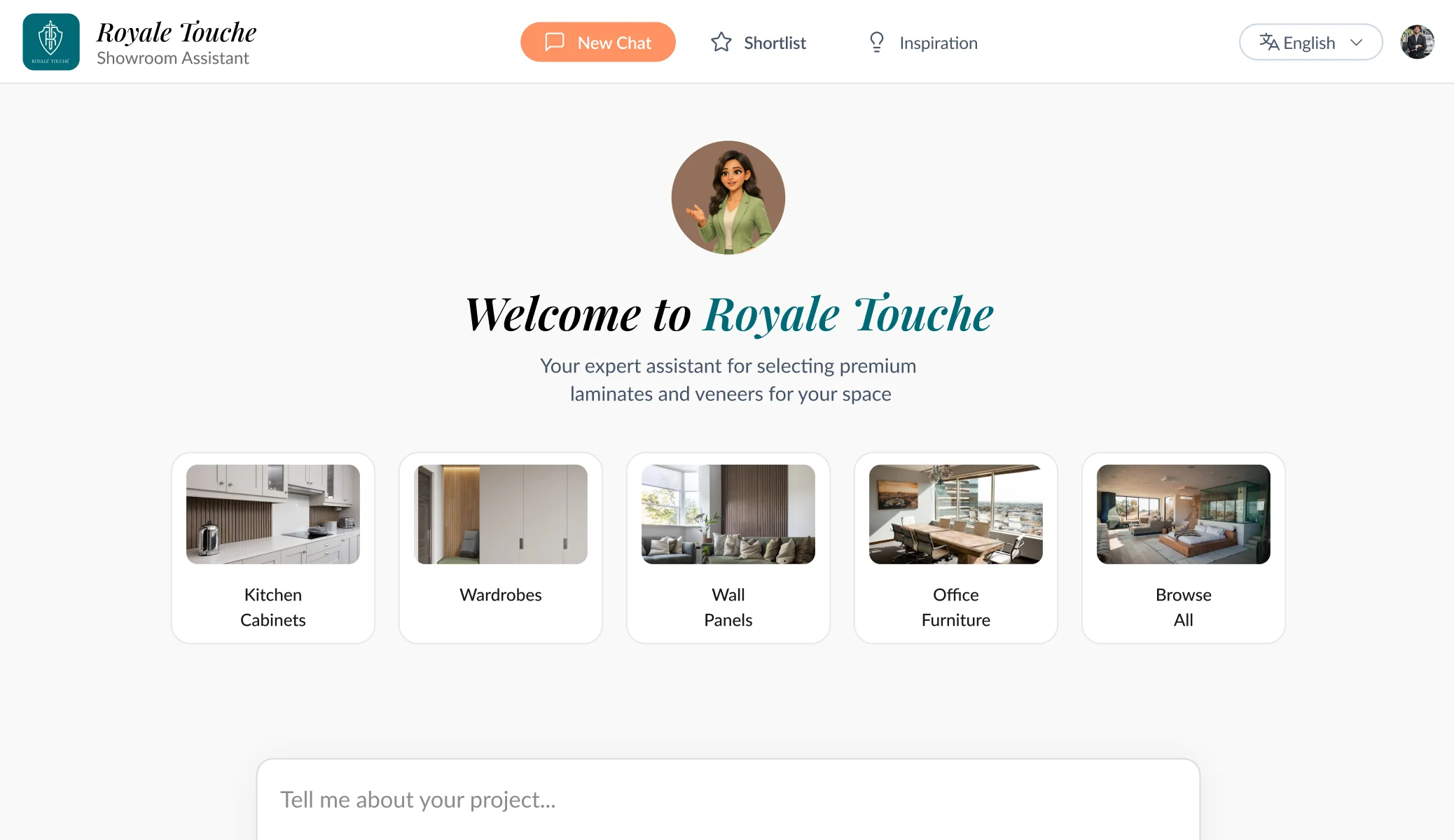
Task: Choose the Wardrobes category label
Action: pos(501,594)
